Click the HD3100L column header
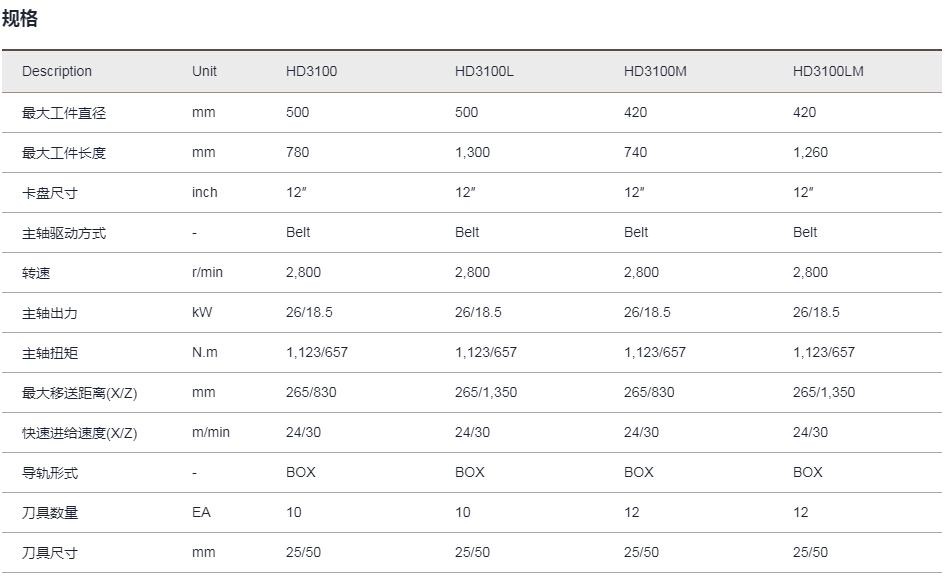The image size is (947, 578). tap(484, 71)
